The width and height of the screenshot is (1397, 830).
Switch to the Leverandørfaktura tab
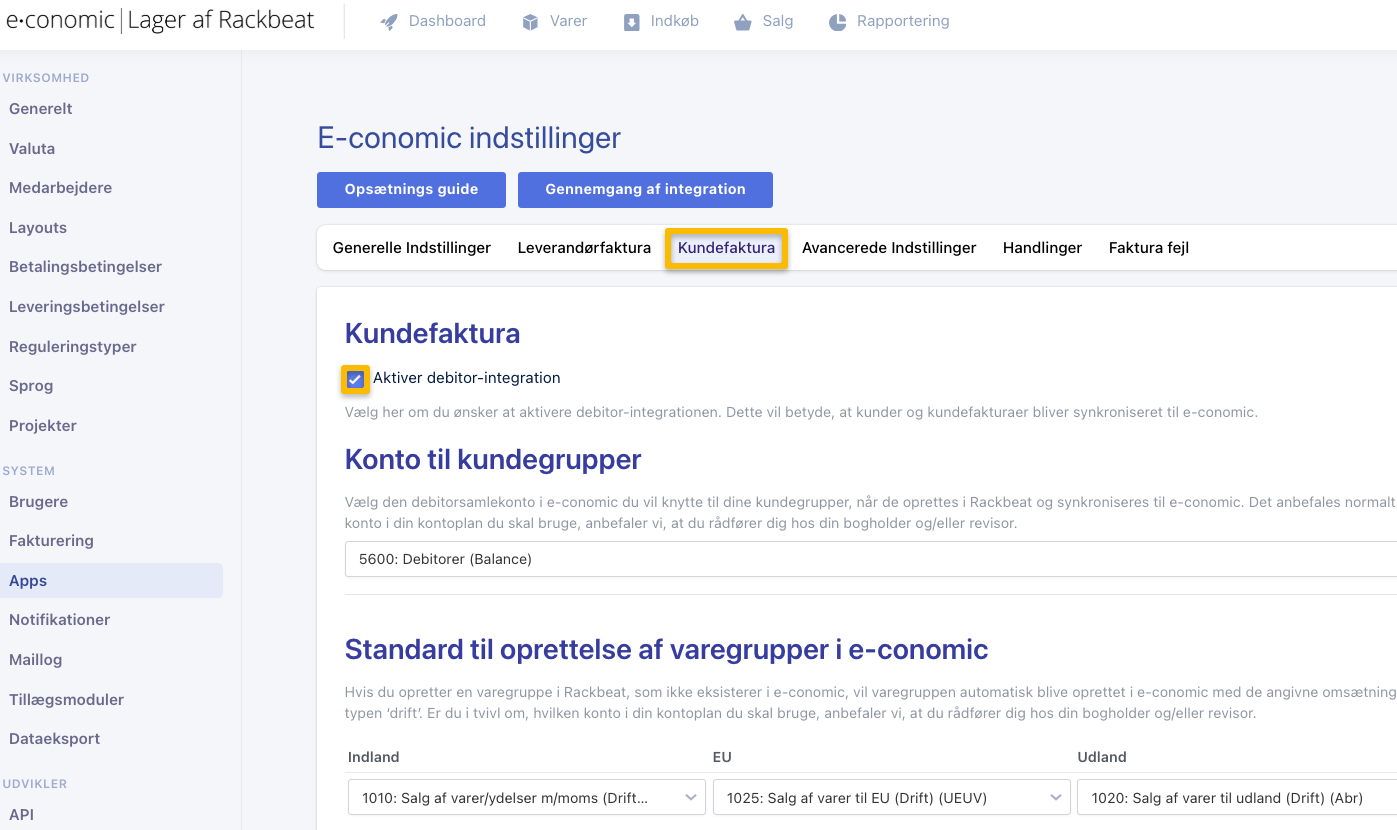pos(584,247)
